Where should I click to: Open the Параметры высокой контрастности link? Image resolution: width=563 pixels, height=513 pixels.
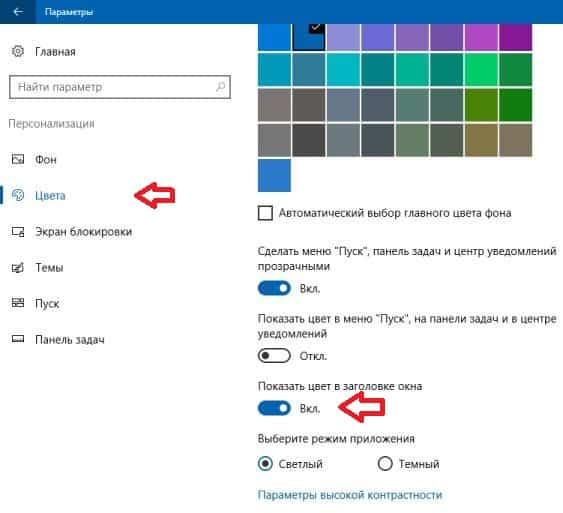350,495
